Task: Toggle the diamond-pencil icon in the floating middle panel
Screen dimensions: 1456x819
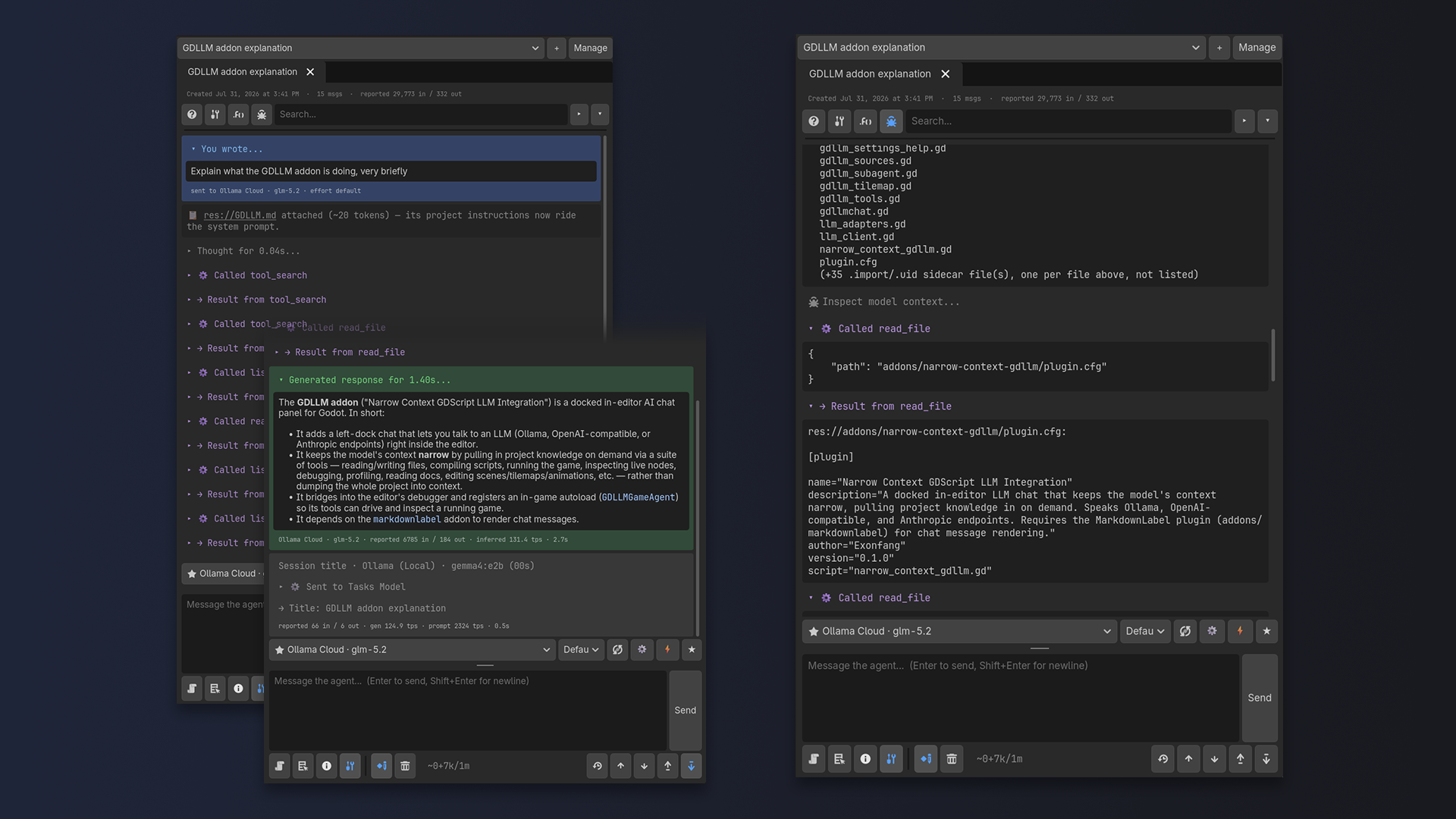Action: 382,766
